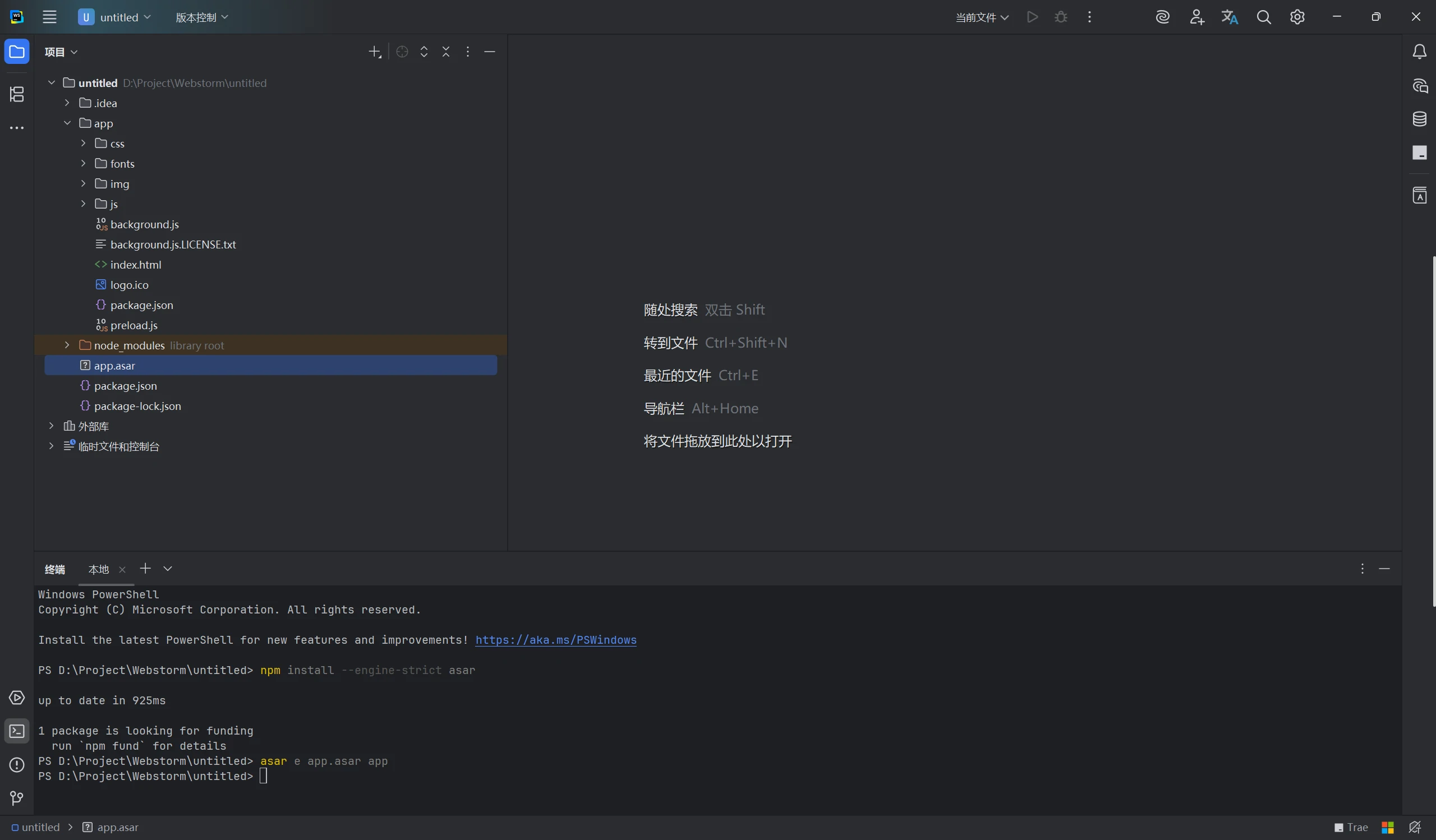Click the Notifications bell icon
The image size is (1436, 840).
tap(1419, 52)
